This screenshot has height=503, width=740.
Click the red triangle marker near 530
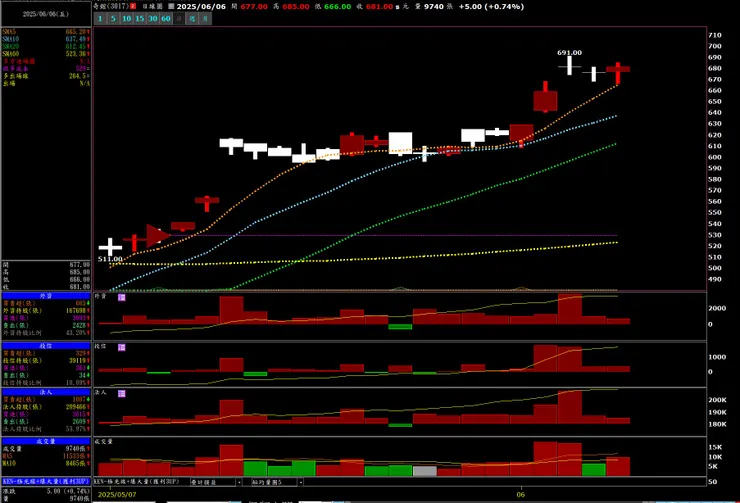pyautogui.click(x=158, y=235)
